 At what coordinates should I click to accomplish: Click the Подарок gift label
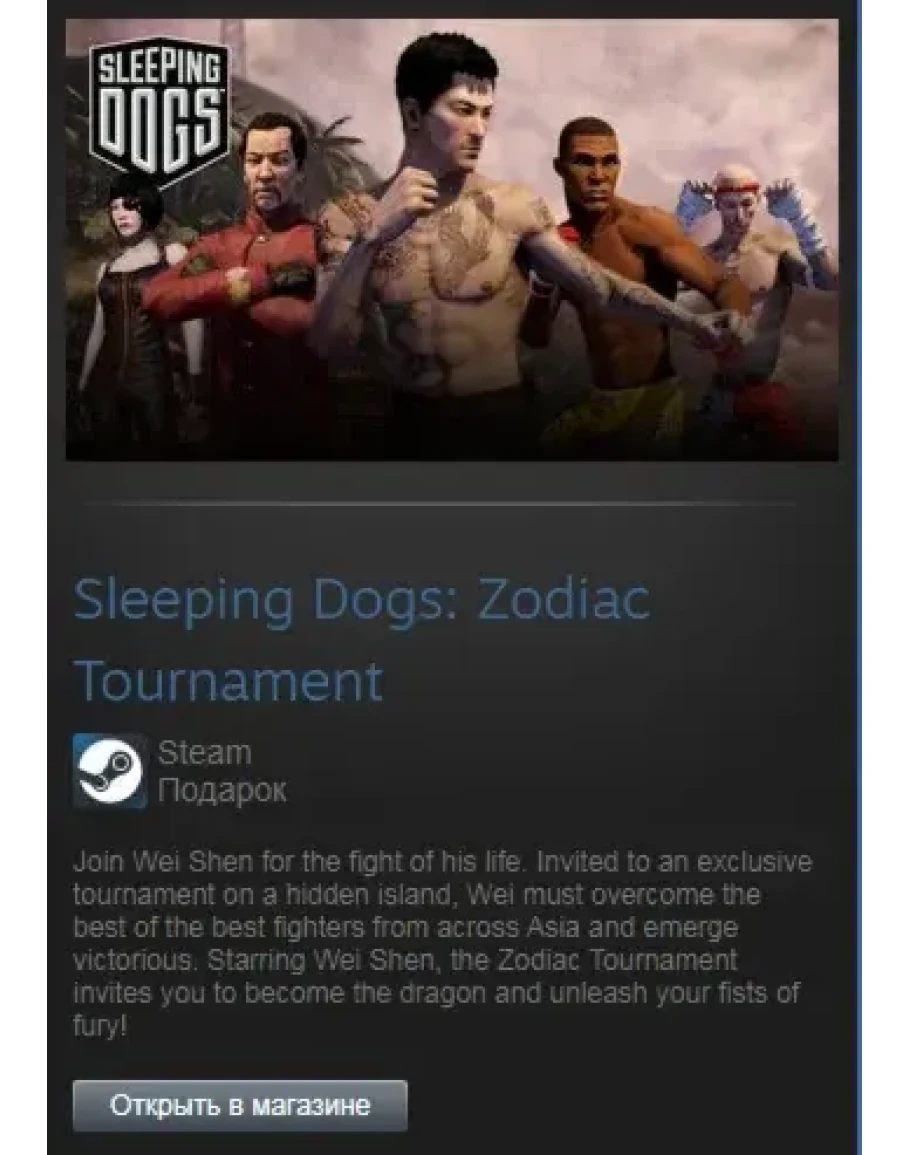coord(222,790)
